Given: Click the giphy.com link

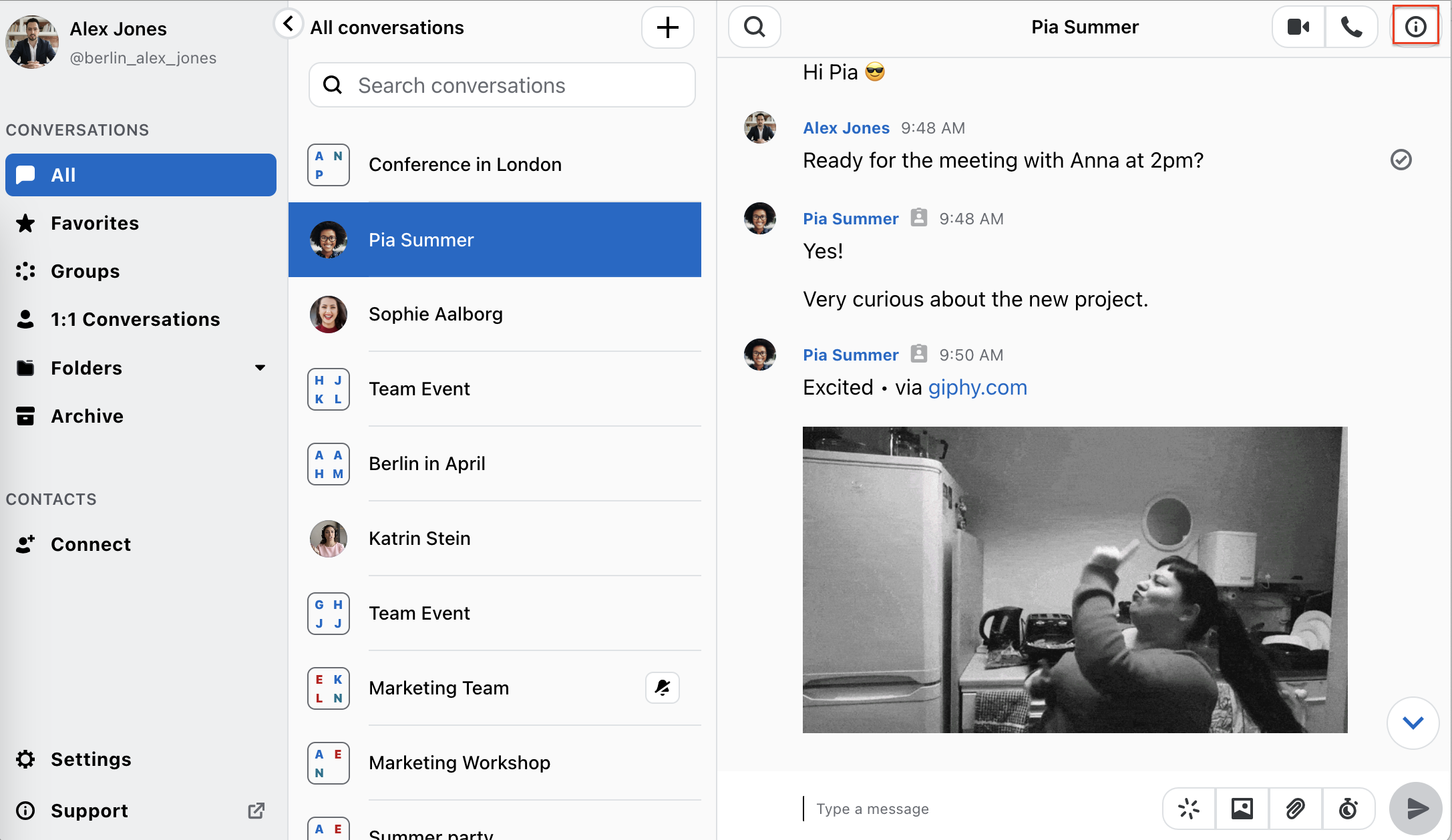Looking at the screenshot, I should (x=978, y=387).
